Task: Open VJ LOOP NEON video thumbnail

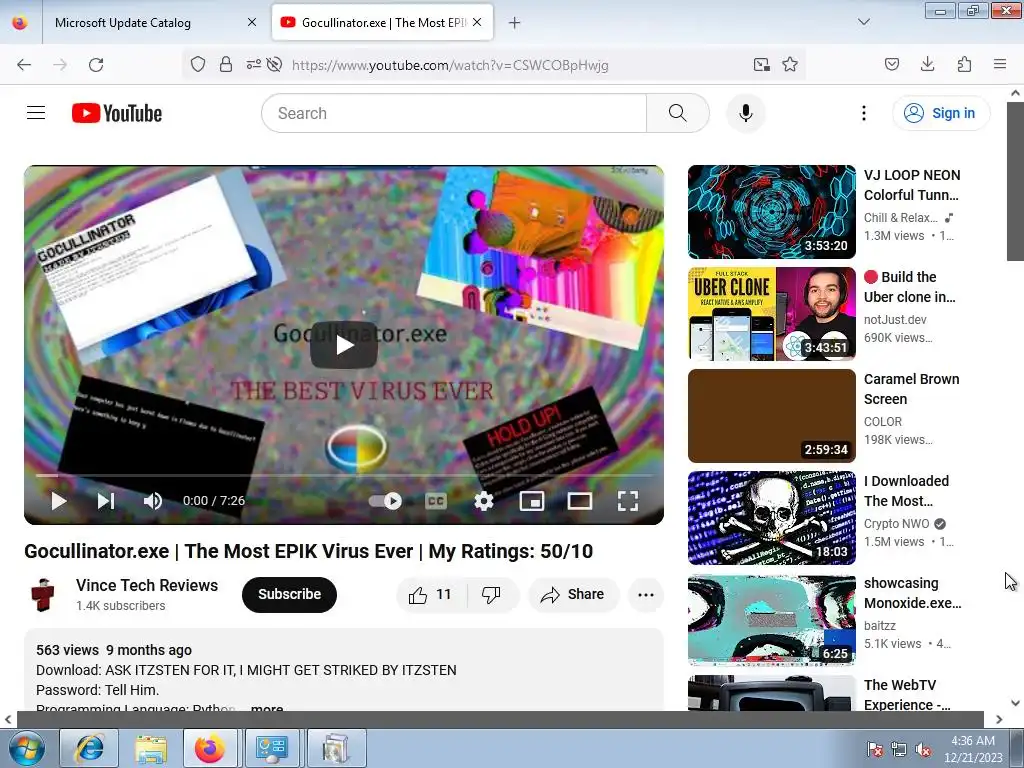Action: click(771, 212)
